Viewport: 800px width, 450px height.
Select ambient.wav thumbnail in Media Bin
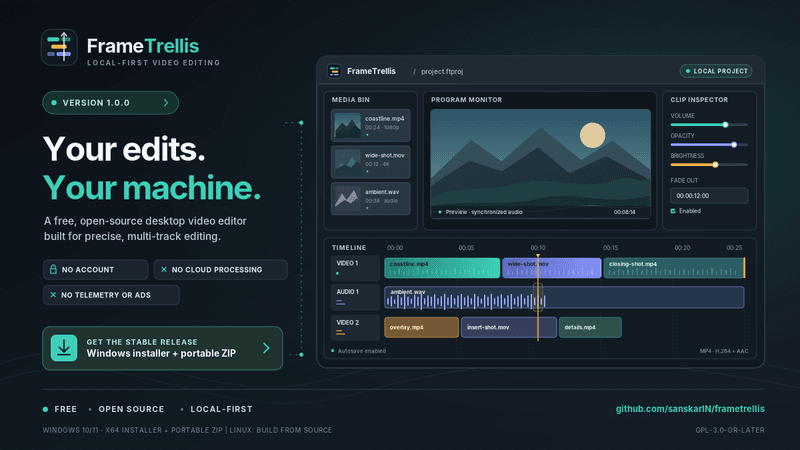click(x=347, y=199)
